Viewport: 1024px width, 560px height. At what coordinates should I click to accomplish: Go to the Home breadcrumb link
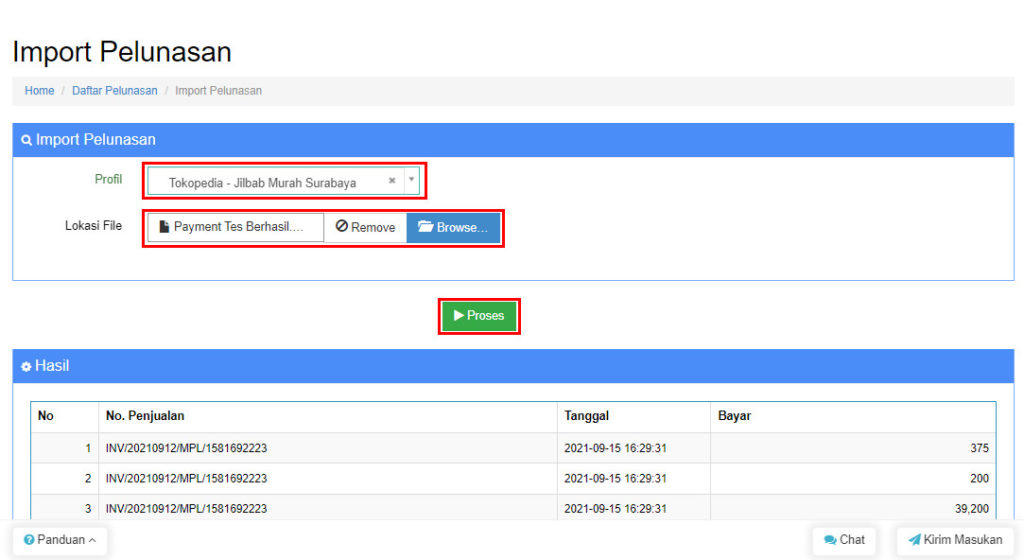39,91
